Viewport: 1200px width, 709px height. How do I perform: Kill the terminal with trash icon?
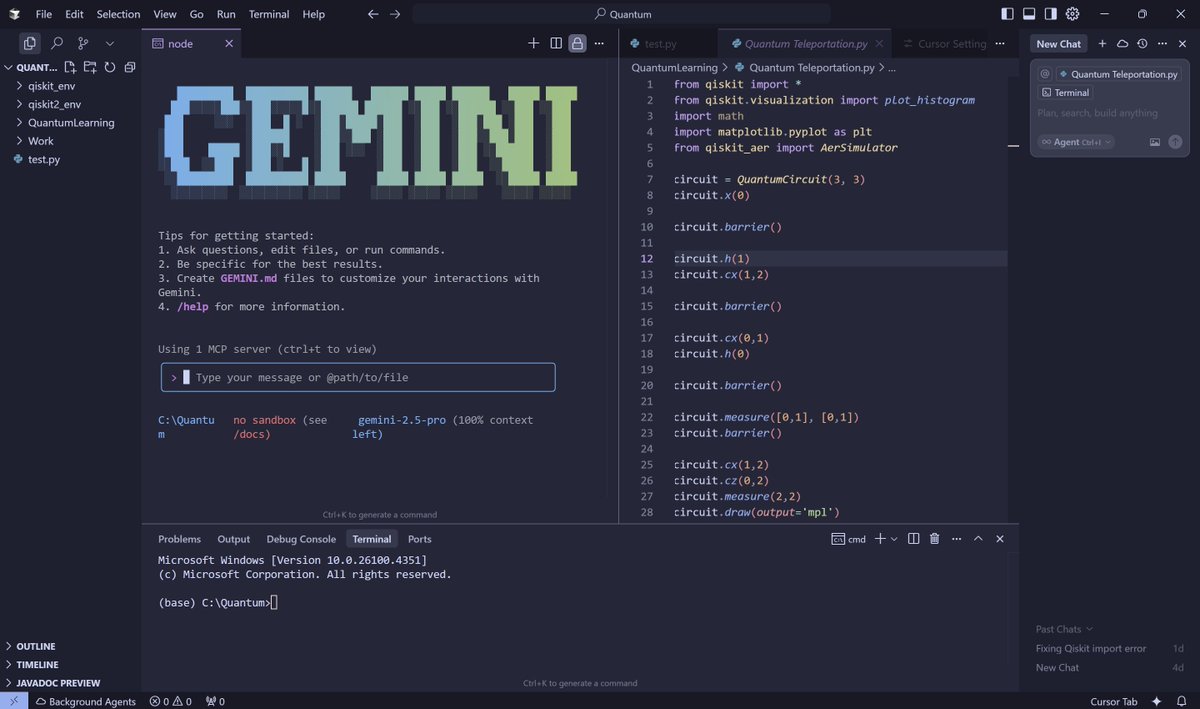click(934, 539)
